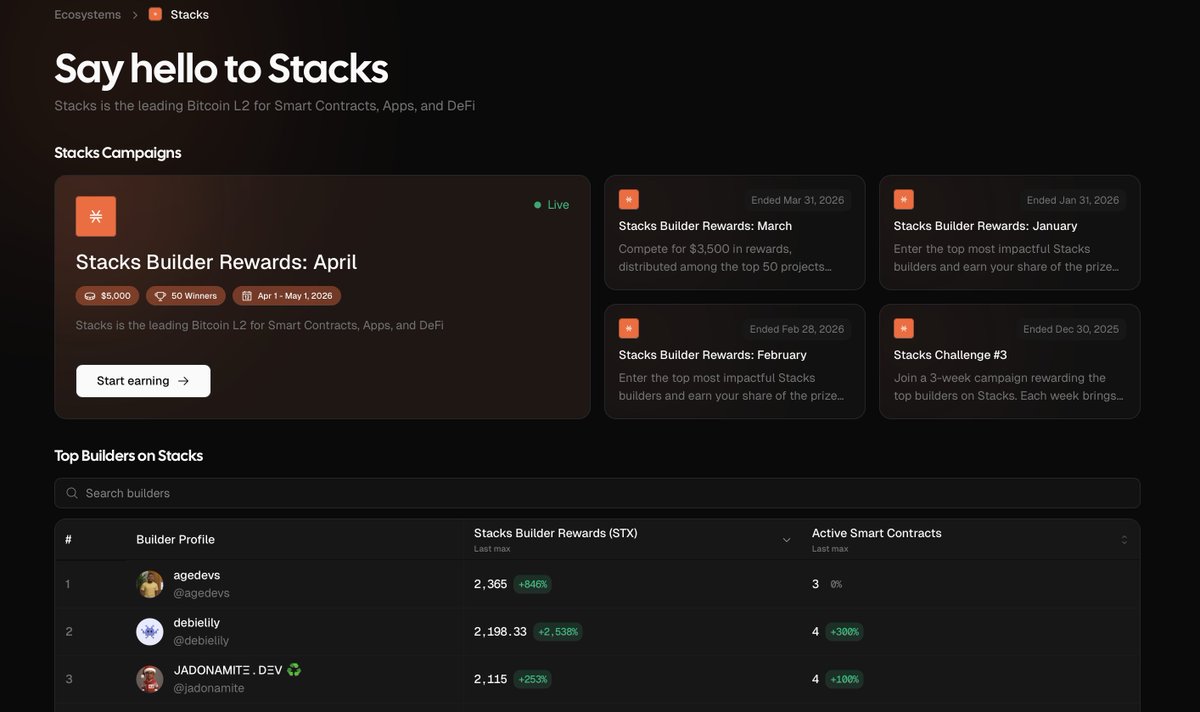Open Stacks Challenge #3 card

click(1010, 361)
